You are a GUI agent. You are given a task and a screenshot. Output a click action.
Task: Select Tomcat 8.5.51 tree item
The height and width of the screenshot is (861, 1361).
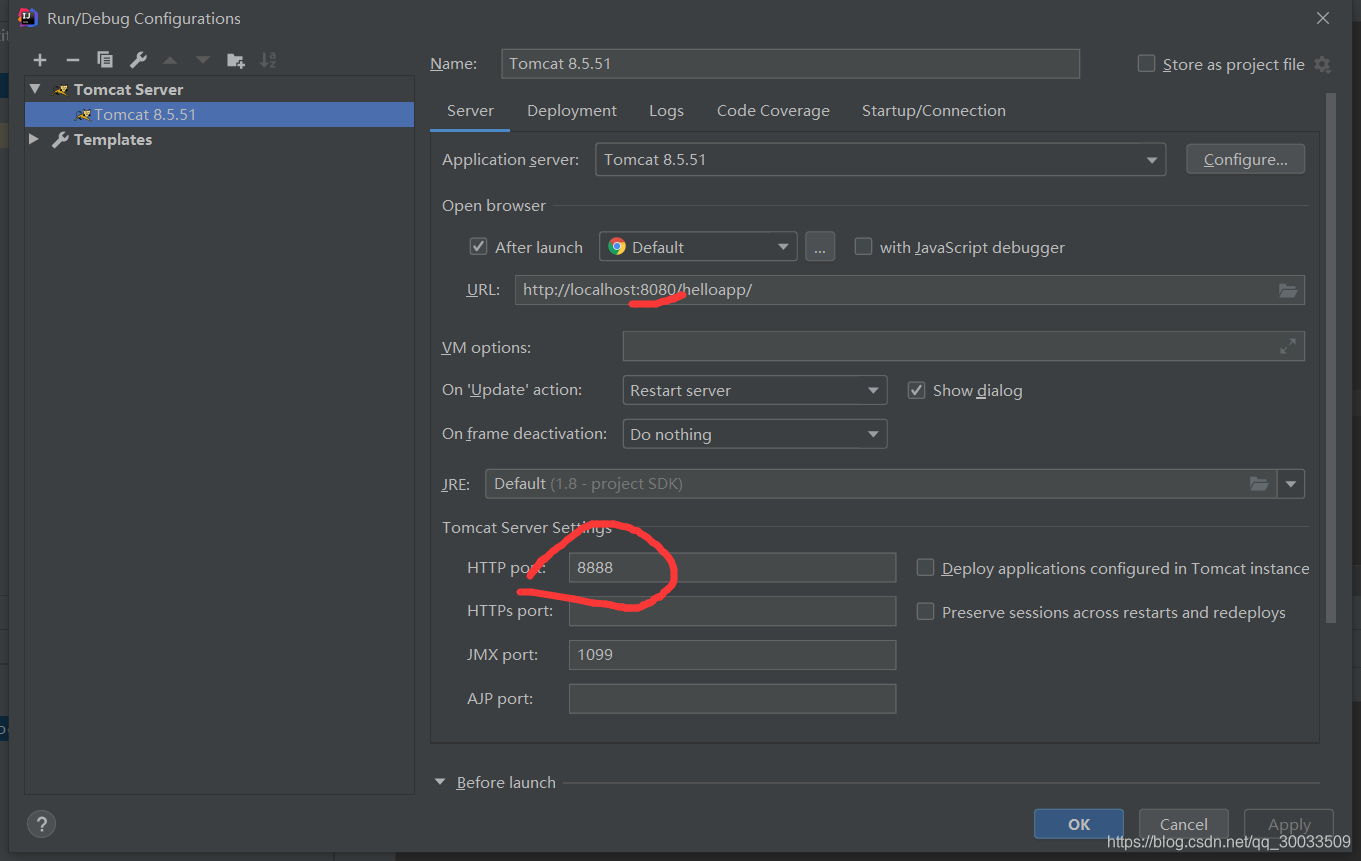(x=220, y=114)
